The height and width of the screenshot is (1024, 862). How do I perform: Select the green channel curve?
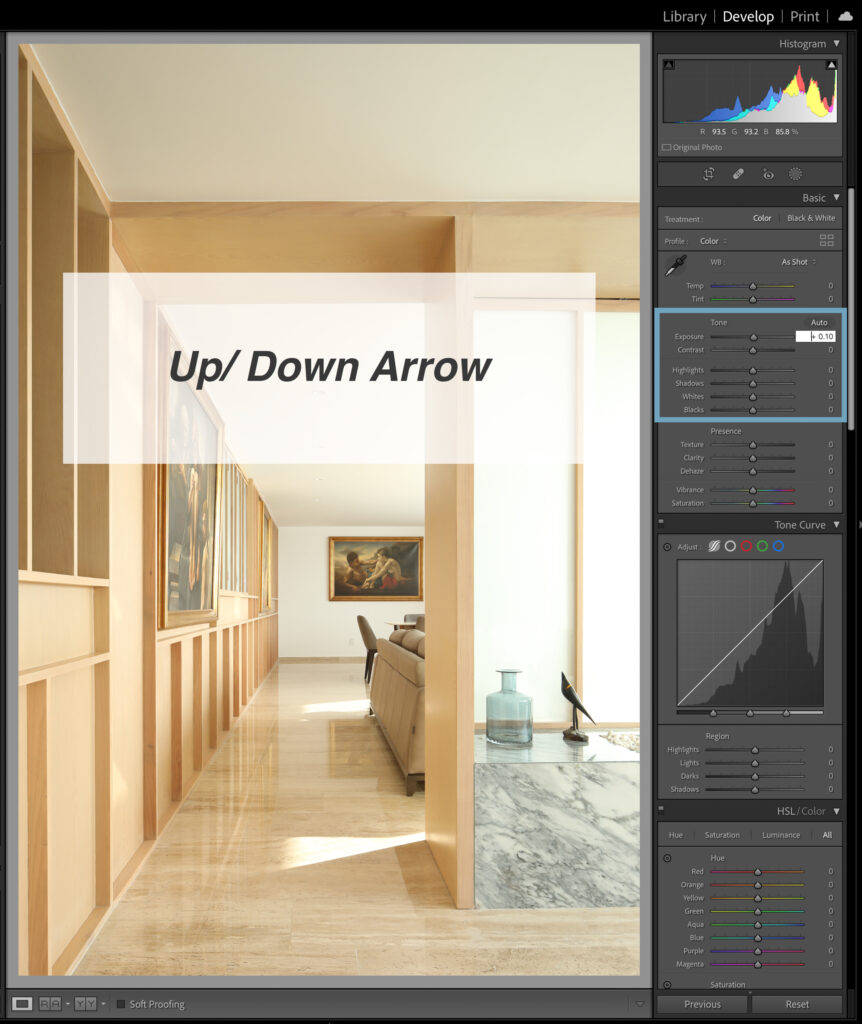[762, 546]
